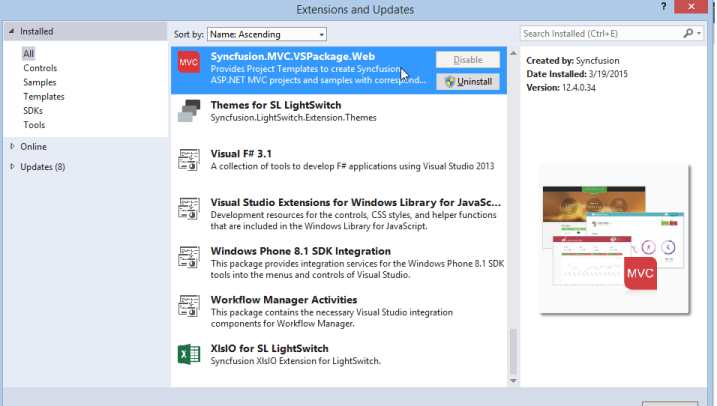
Task: Disable the Syncfusion.MVC.VSPackage.Web extension
Action: coord(468,60)
